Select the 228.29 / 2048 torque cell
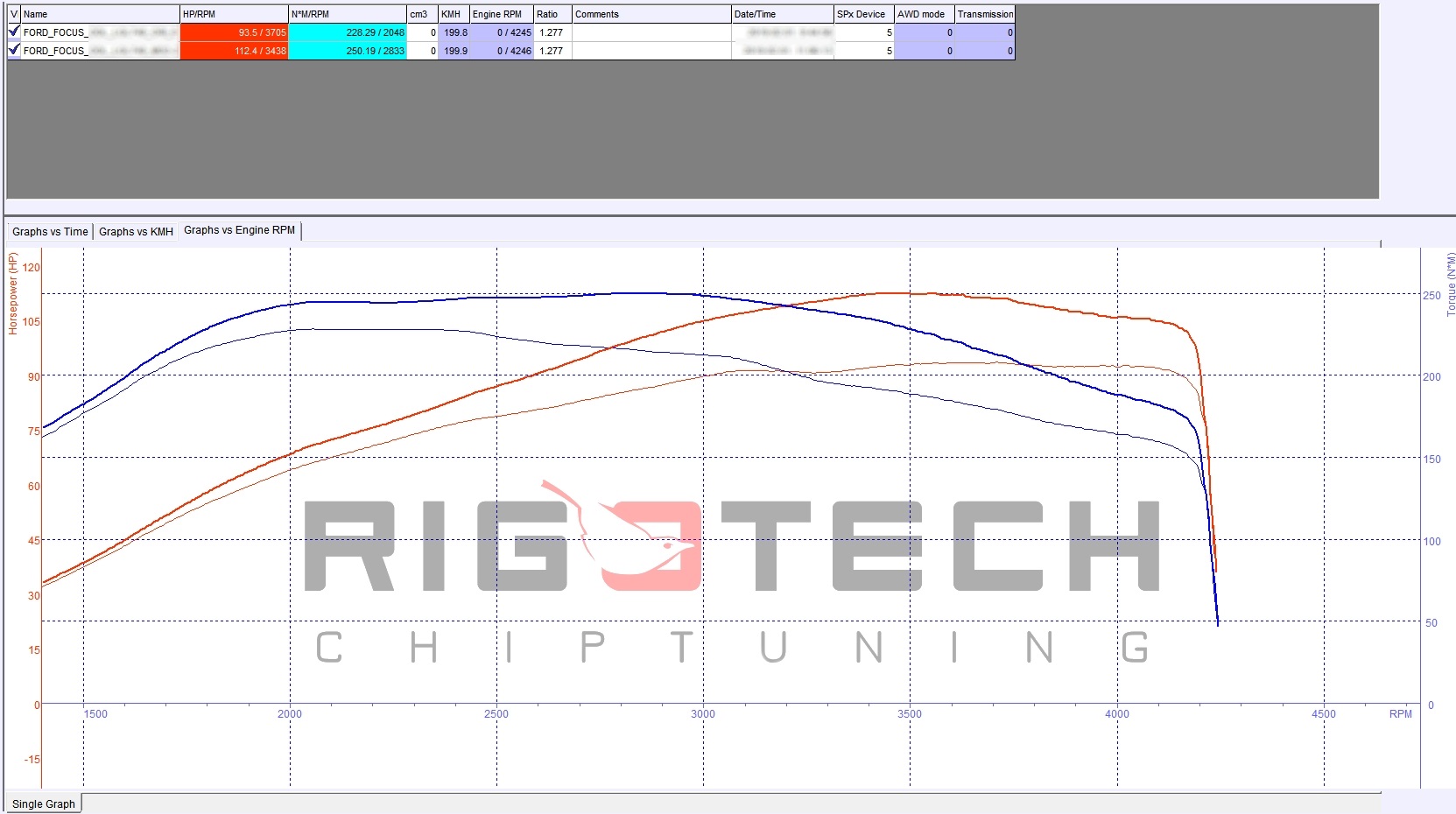Image resolution: width=1456 pixels, height=814 pixels. point(348,32)
